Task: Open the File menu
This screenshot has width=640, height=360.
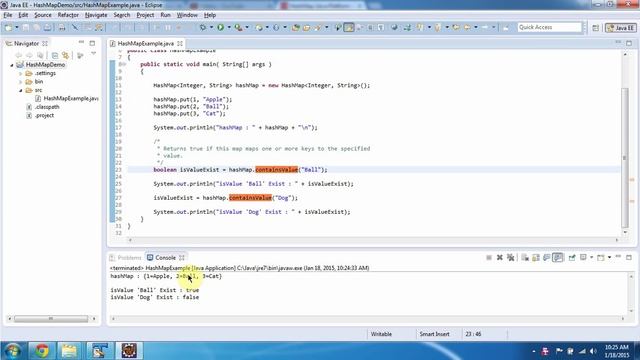Action: click(x=8, y=15)
